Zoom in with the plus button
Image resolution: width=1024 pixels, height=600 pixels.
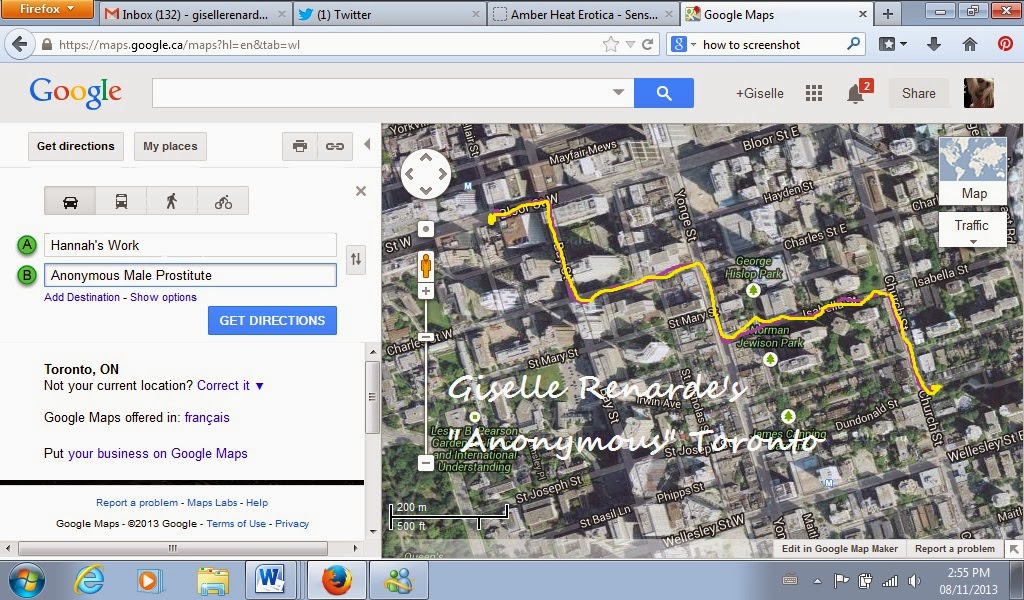click(426, 291)
